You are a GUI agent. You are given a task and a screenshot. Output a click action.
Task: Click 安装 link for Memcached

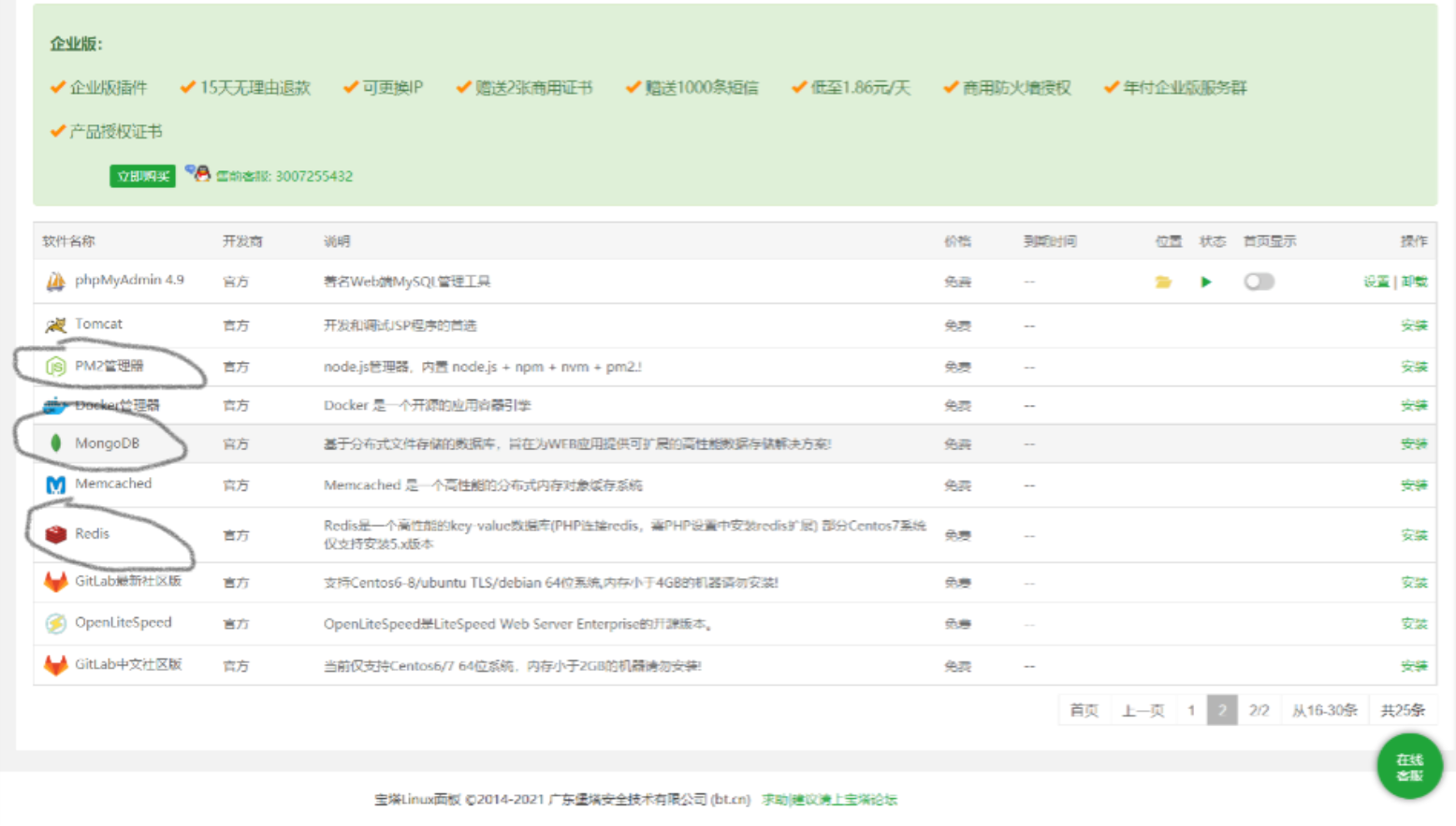(x=1414, y=485)
